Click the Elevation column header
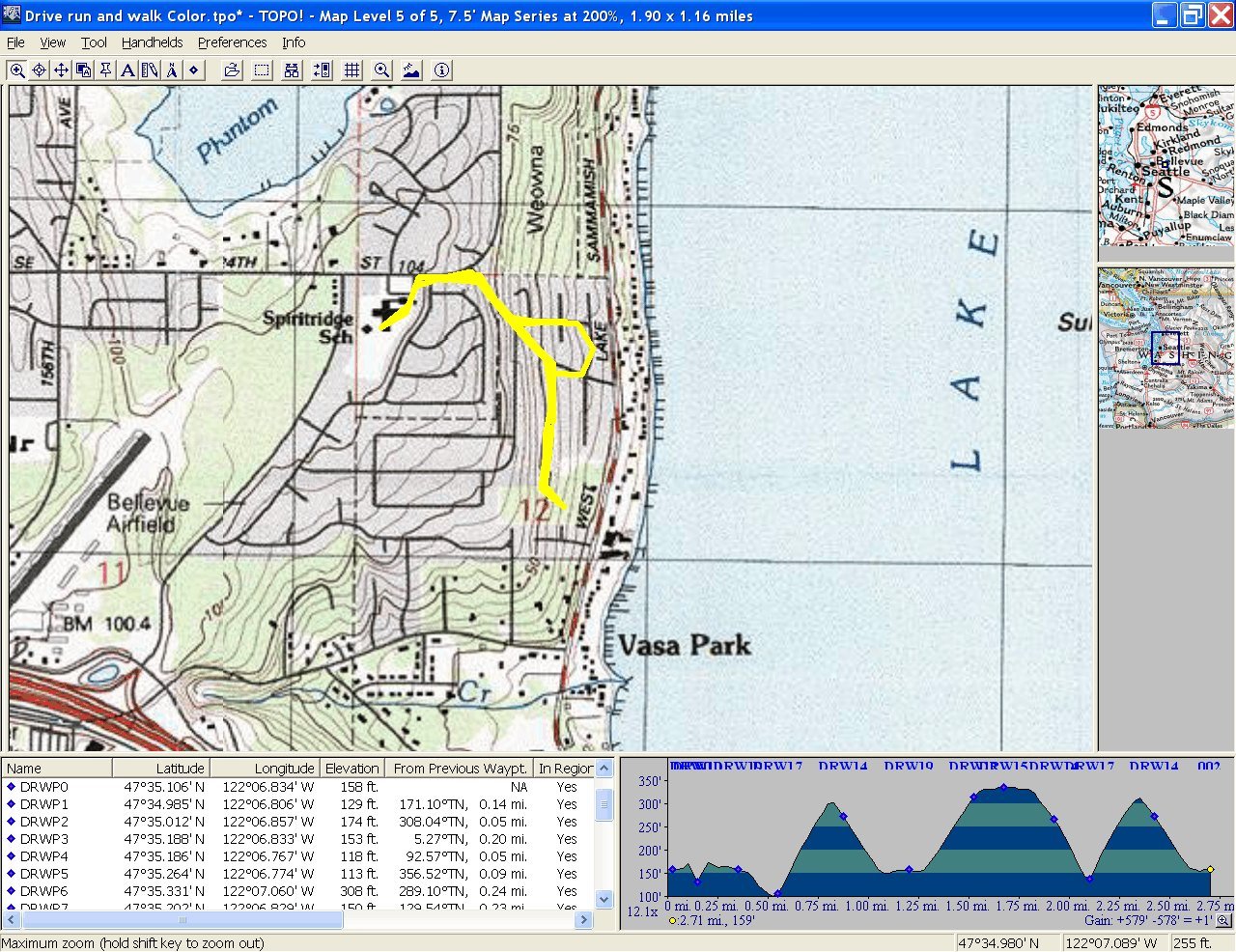Viewport: 1236px width, 952px height. (x=351, y=769)
